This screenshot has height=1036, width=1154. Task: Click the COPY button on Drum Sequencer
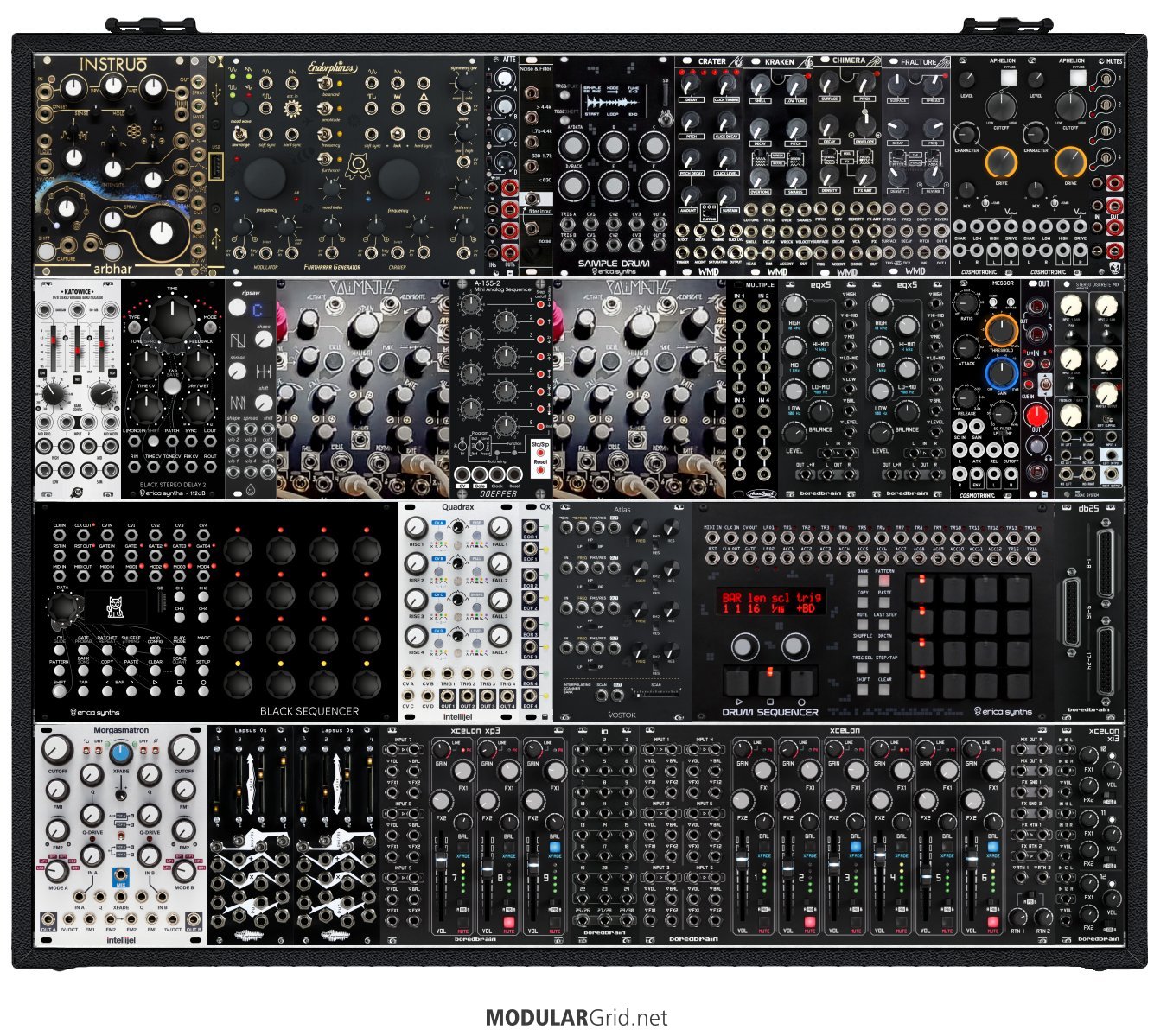tap(863, 602)
